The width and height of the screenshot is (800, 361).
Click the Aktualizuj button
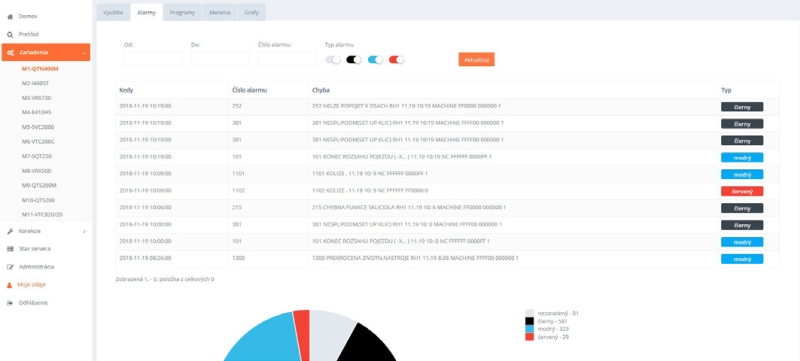[476, 59]
